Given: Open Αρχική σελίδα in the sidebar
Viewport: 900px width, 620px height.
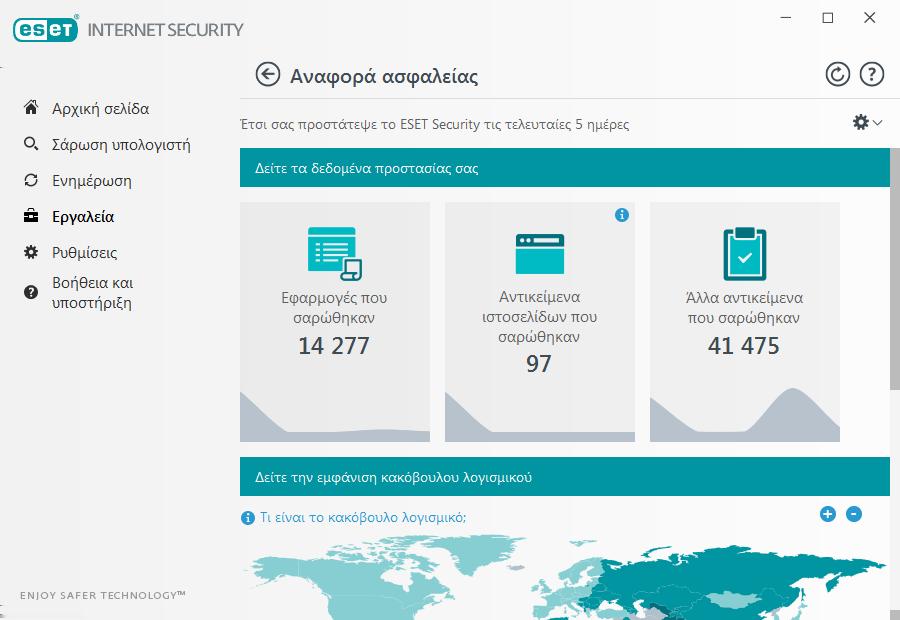Looking at the screenshot, I should 100,108.
